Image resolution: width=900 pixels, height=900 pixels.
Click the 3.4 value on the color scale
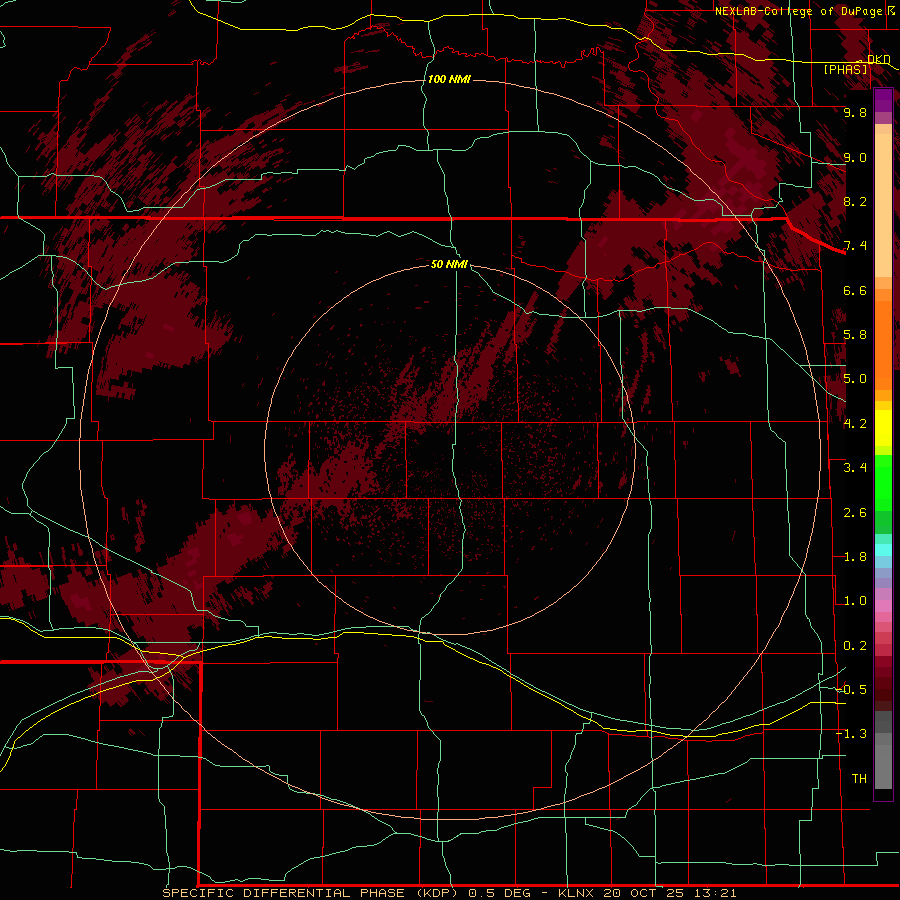[x=855, y=468]
